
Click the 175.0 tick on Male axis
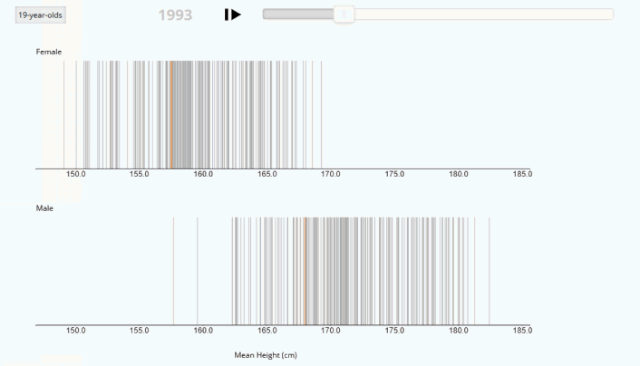(394, 331)
